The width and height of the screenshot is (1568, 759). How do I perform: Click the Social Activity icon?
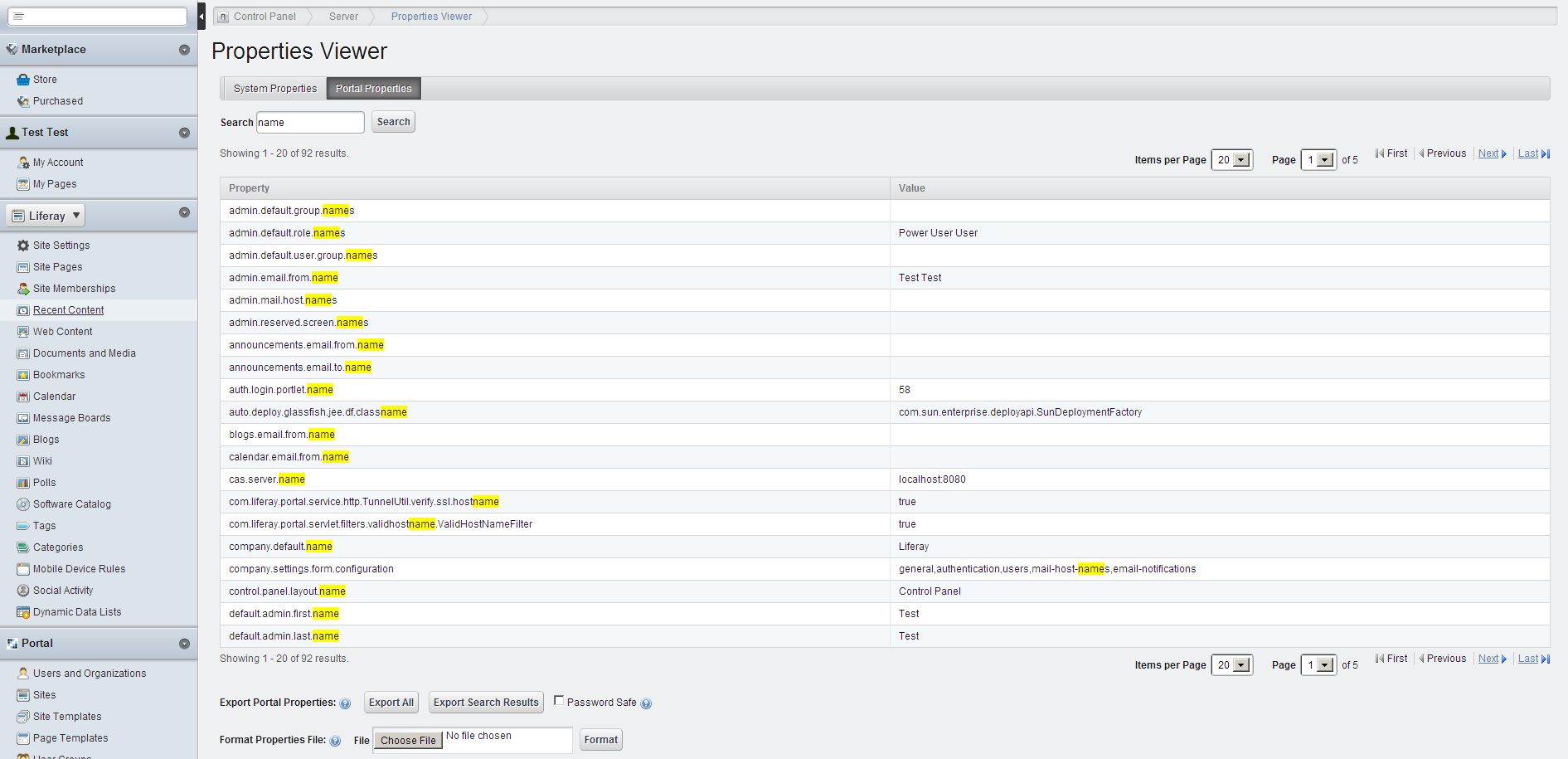[x=23, y=591]
